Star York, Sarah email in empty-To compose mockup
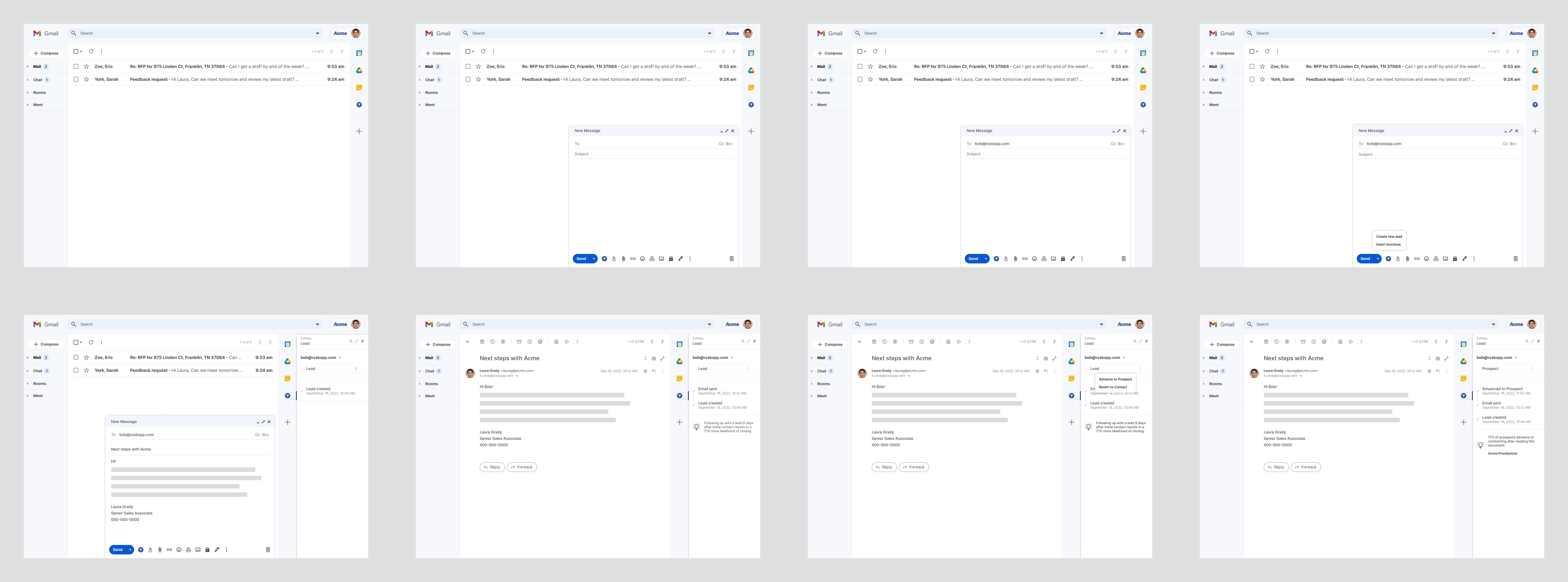The height and width of the screenshot is (582, 1568). 478,79
